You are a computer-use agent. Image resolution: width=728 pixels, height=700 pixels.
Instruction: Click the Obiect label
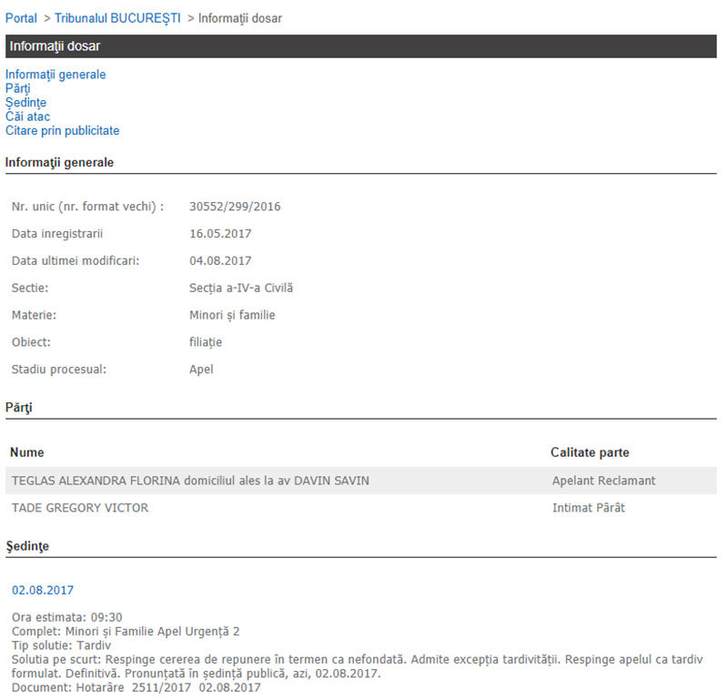31,342
